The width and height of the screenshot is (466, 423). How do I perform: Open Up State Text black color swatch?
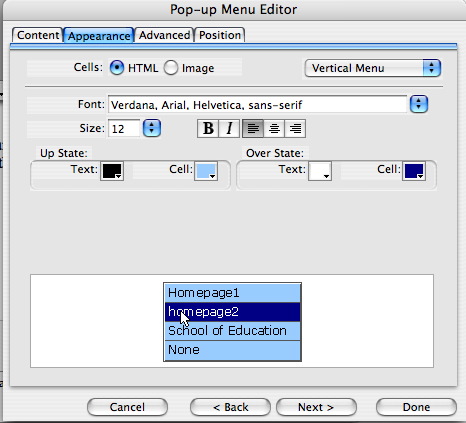pyautogui.click(x=112, y=171)
